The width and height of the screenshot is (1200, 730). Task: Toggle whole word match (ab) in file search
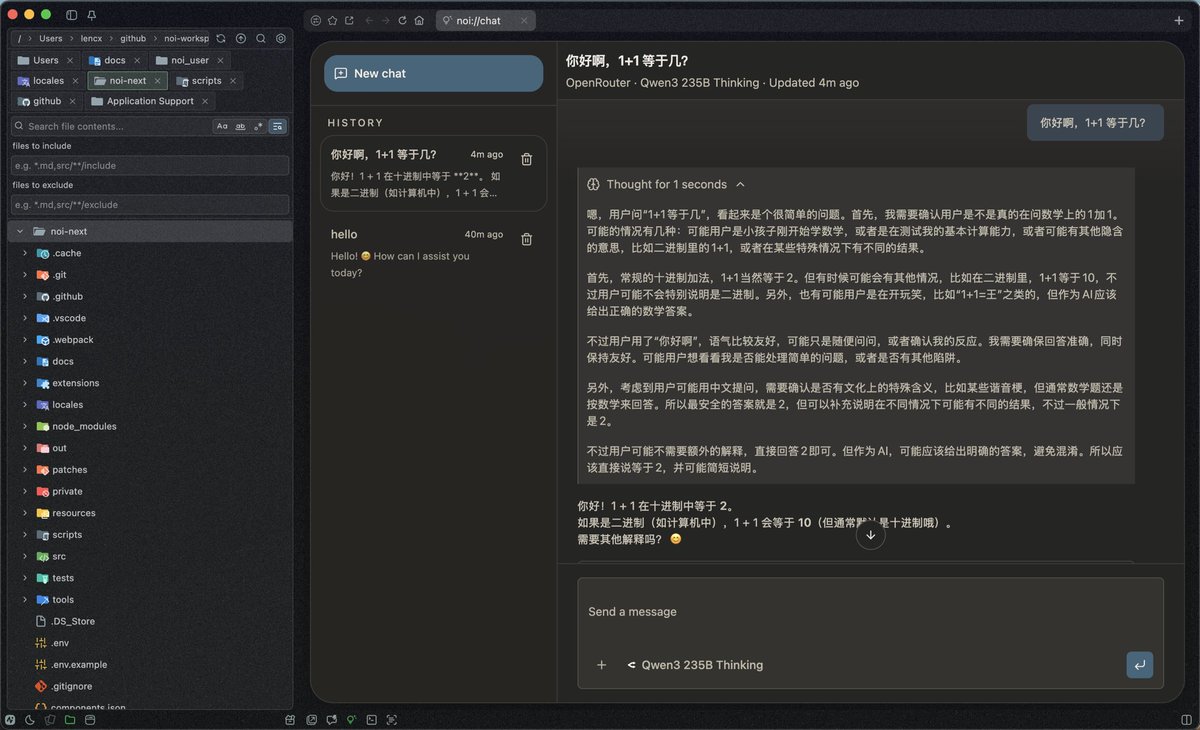click(240, 126)
